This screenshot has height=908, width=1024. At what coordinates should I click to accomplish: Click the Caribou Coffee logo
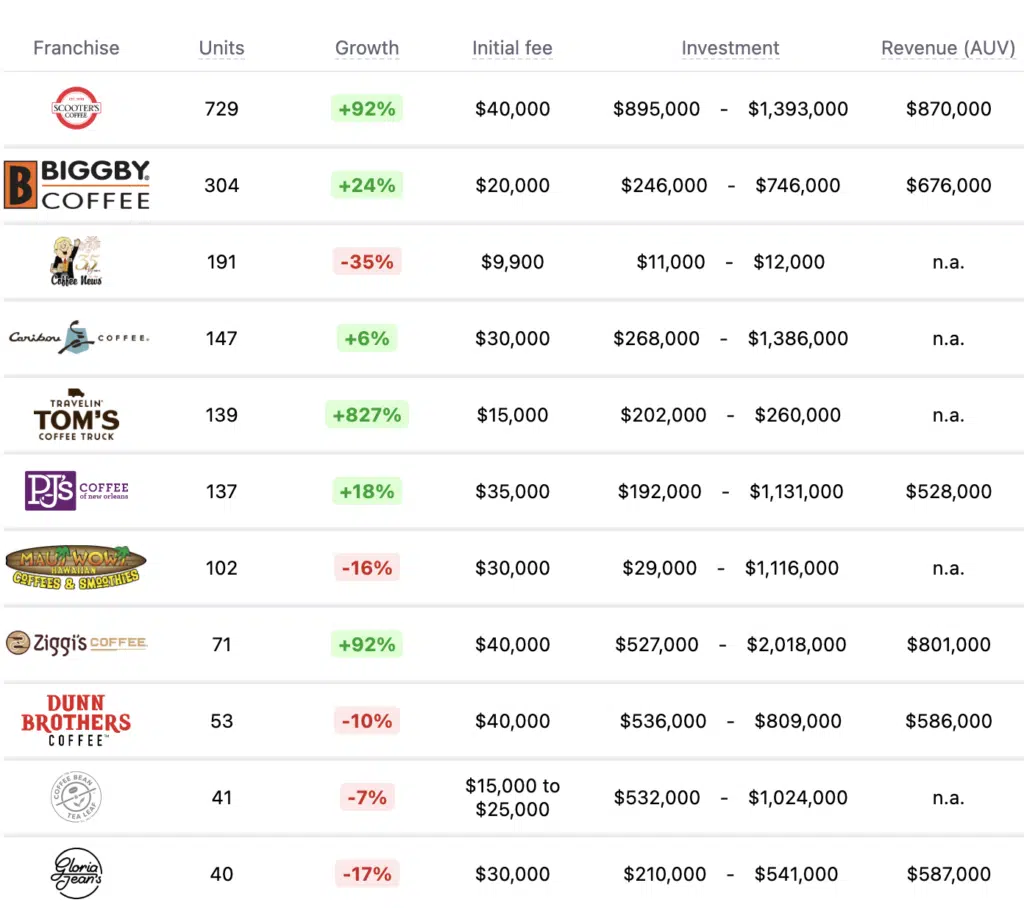[78, 338]
